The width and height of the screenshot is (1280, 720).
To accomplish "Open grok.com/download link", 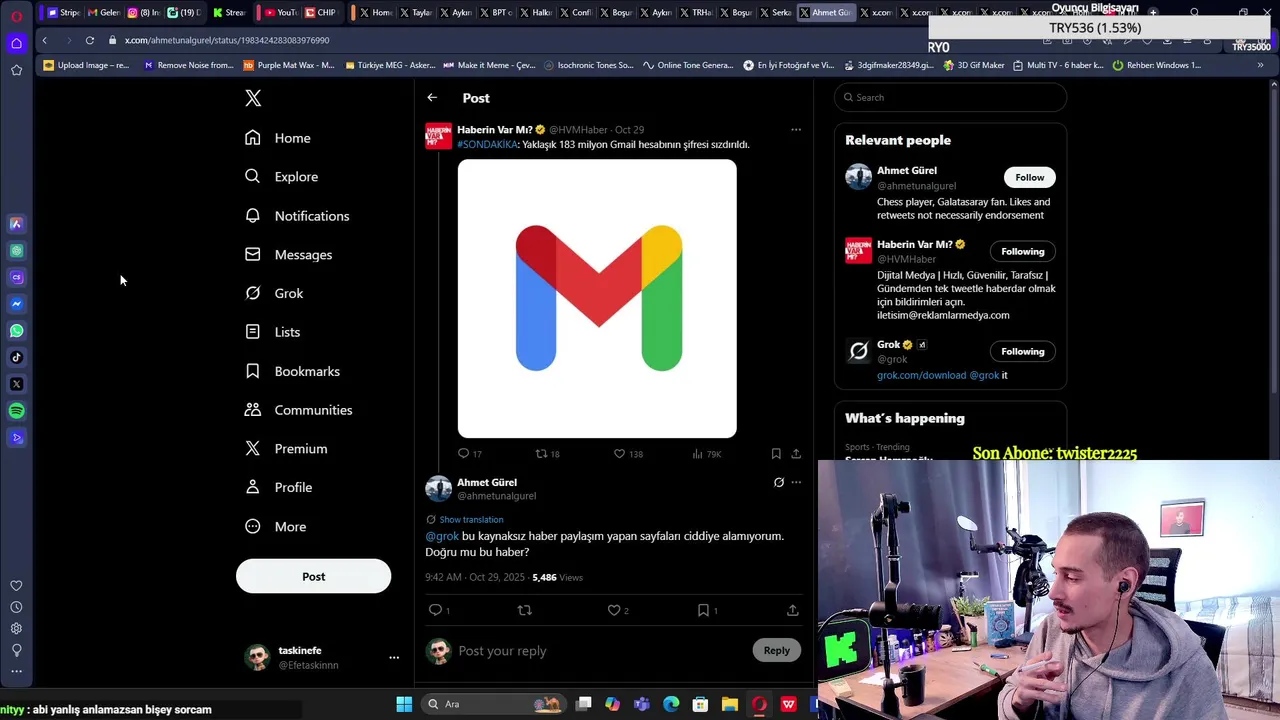I will pos(921,375).
